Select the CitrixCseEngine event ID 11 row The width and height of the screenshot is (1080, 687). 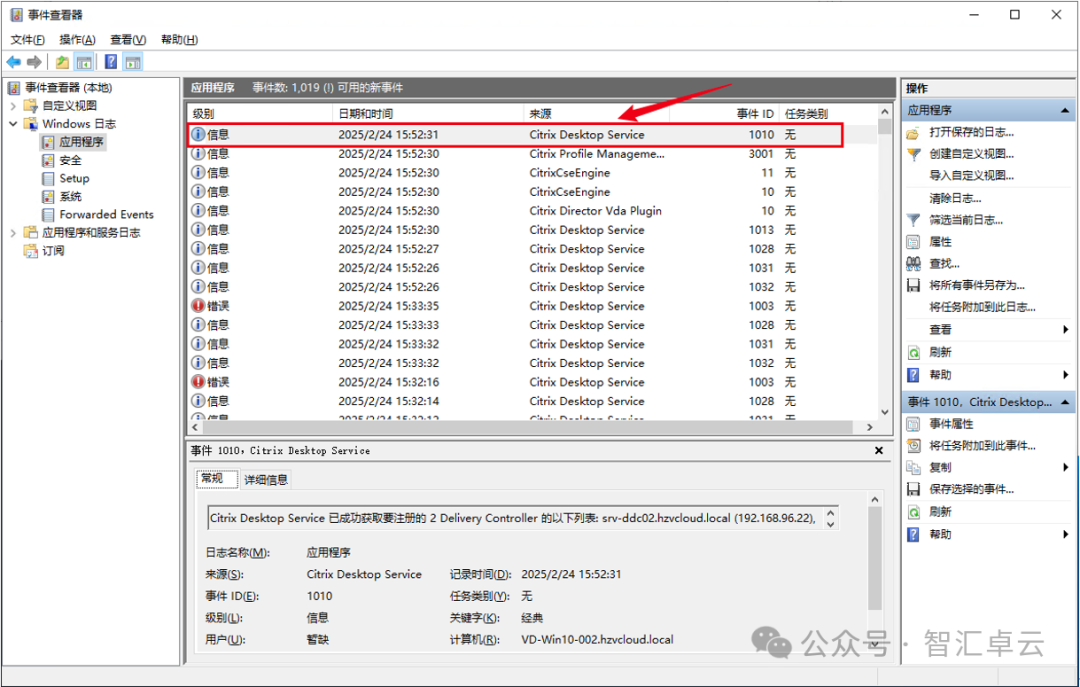pyautogui.click(x=532, y=173)
